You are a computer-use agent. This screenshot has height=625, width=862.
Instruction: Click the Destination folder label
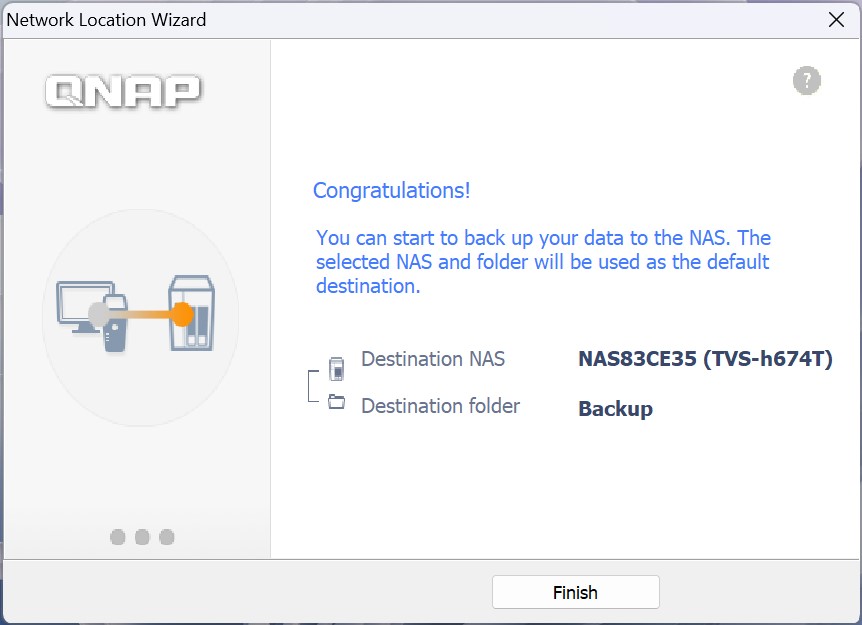440,406
